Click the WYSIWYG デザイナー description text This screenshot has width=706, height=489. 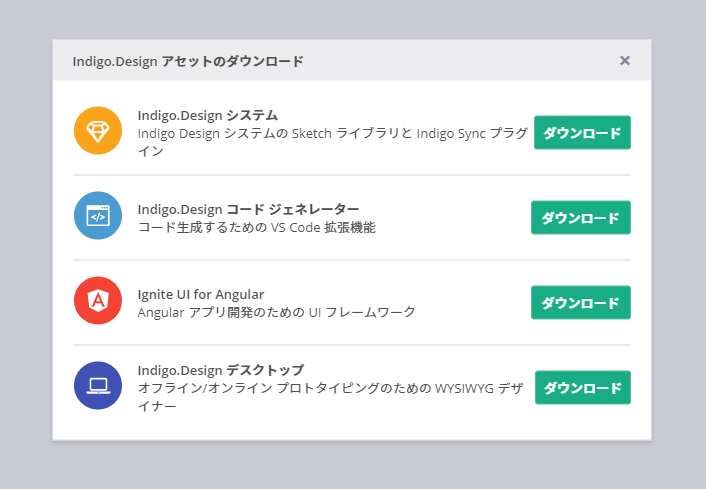tap(330, 397)
